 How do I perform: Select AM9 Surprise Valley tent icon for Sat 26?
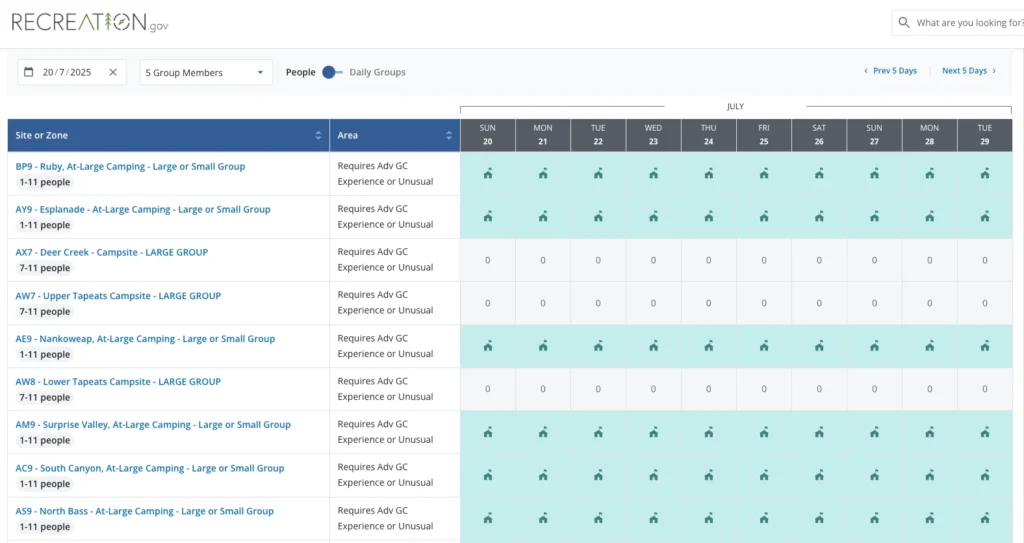819,433
